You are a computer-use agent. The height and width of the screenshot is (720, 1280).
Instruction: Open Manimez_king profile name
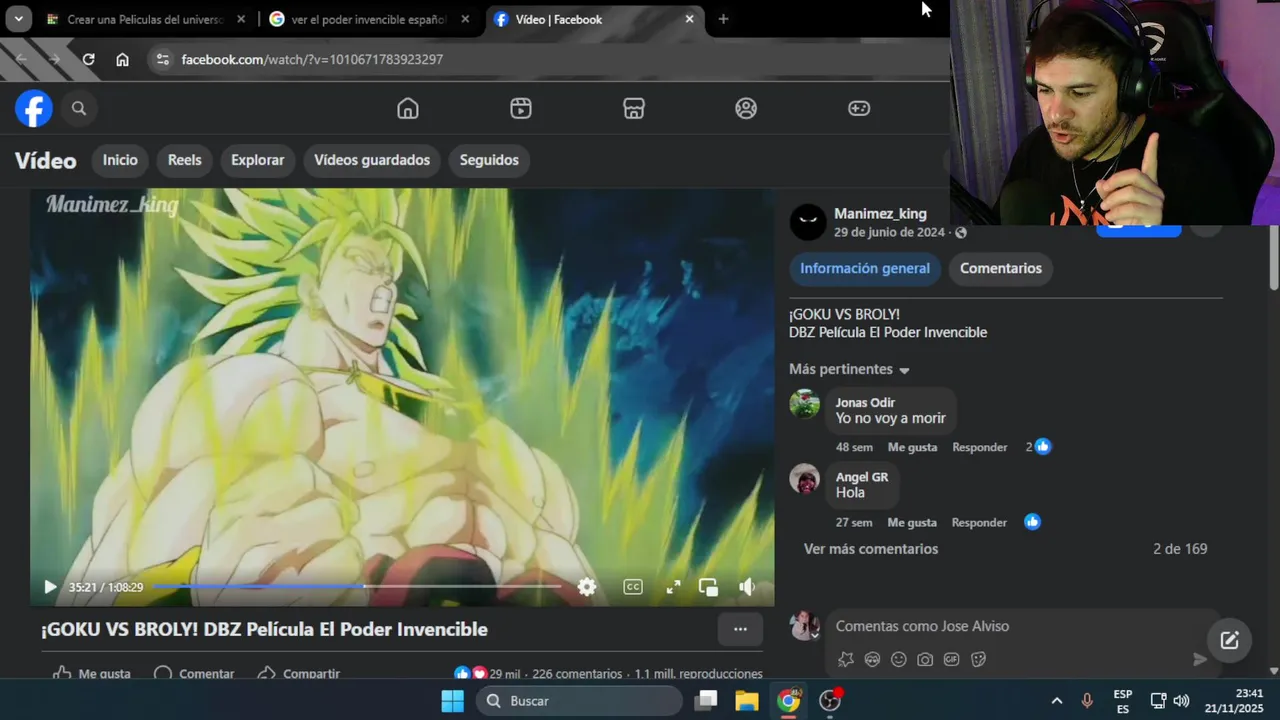880,214
